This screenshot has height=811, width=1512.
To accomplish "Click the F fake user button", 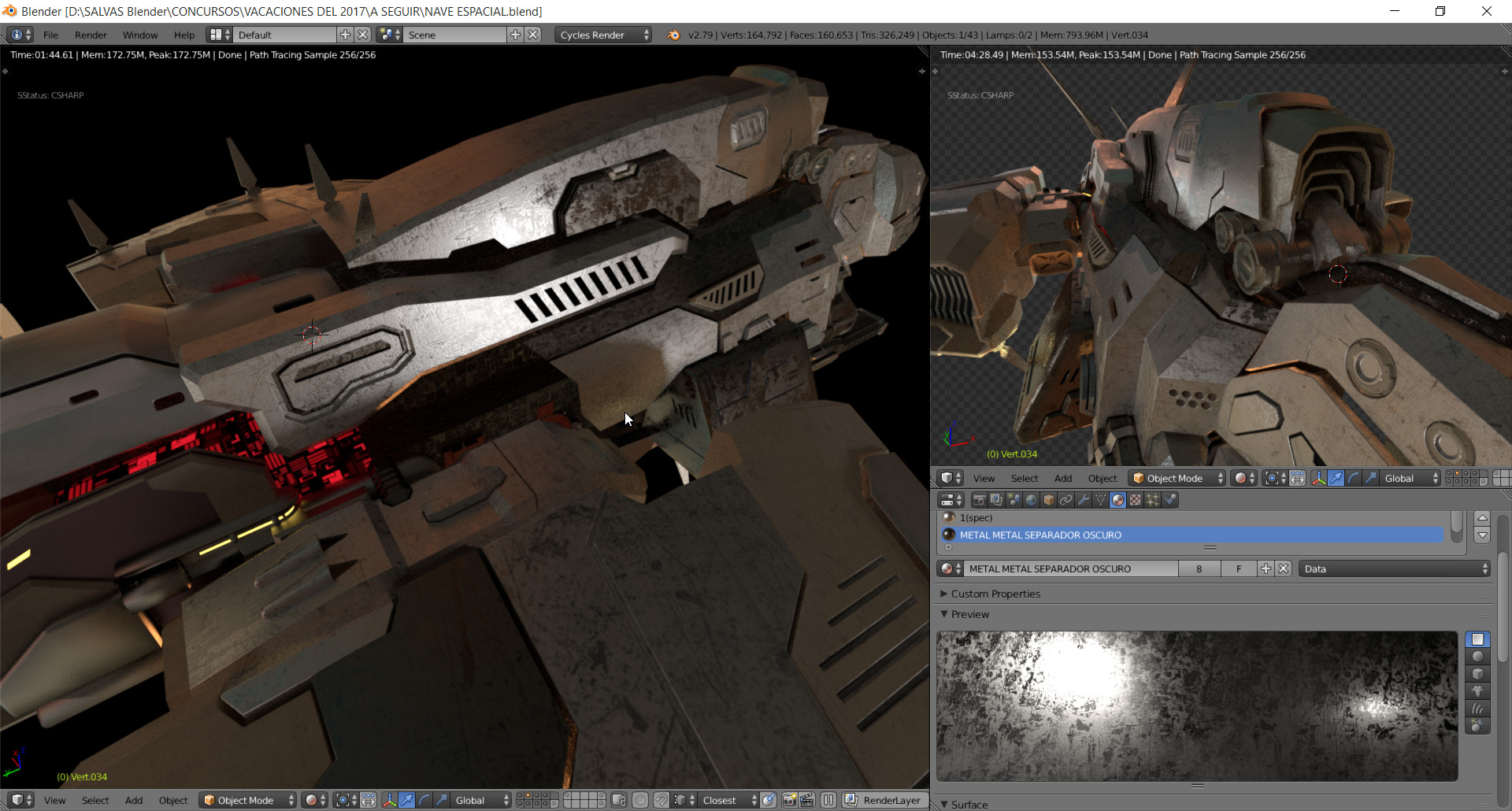I will click(1239, 568).
